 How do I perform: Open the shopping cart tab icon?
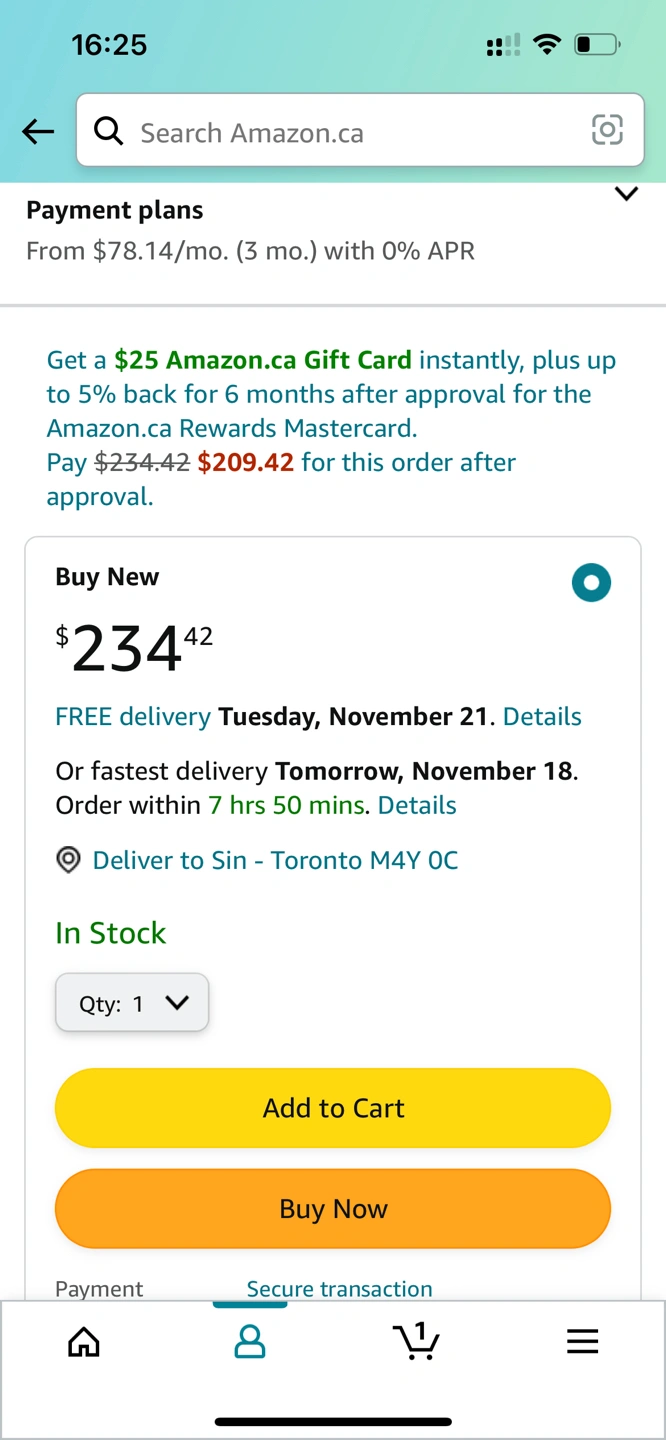click(416, 1341)
